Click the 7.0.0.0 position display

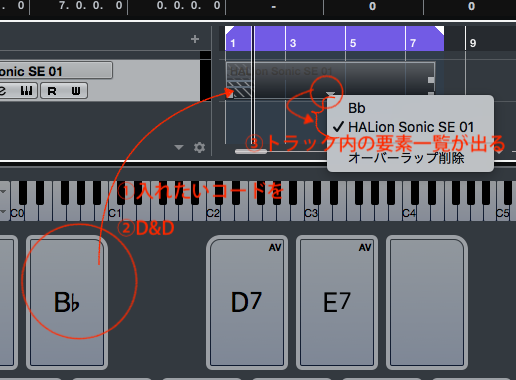(x=90, y=6)
